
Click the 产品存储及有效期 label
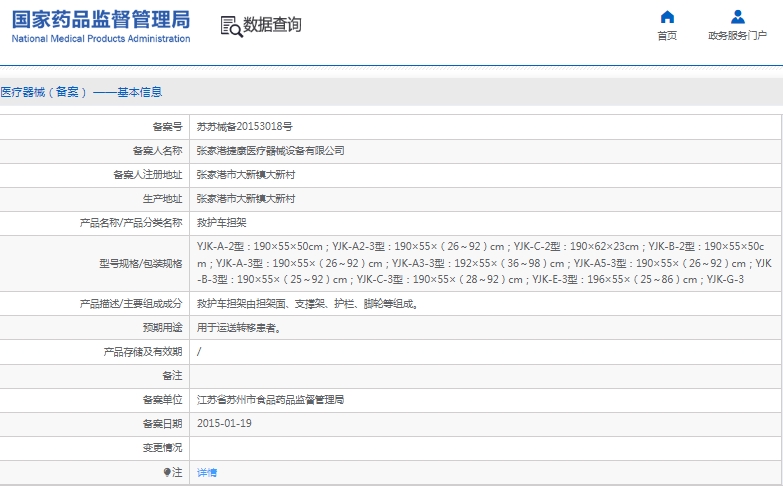point(143,352)
